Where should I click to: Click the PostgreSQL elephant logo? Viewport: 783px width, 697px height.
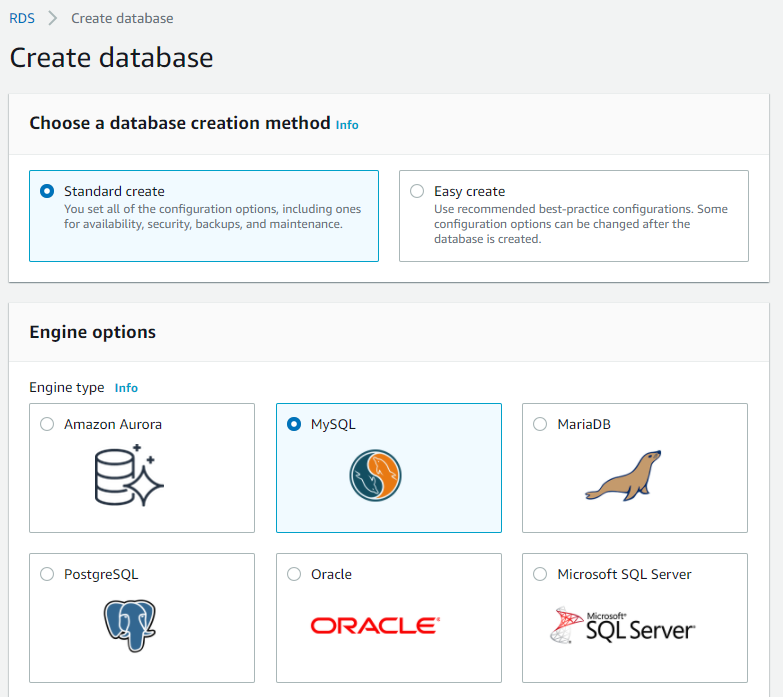coord(130,626)
